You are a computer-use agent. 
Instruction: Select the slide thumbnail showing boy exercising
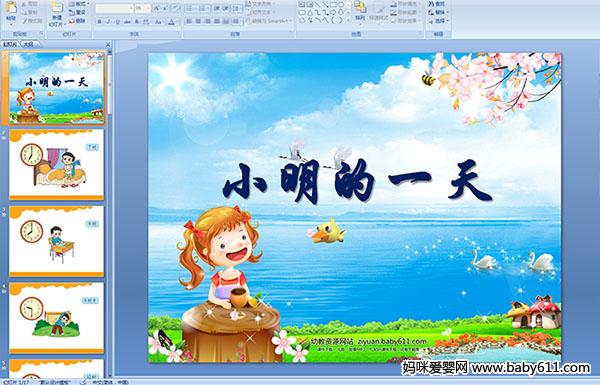tap(57, 318)
